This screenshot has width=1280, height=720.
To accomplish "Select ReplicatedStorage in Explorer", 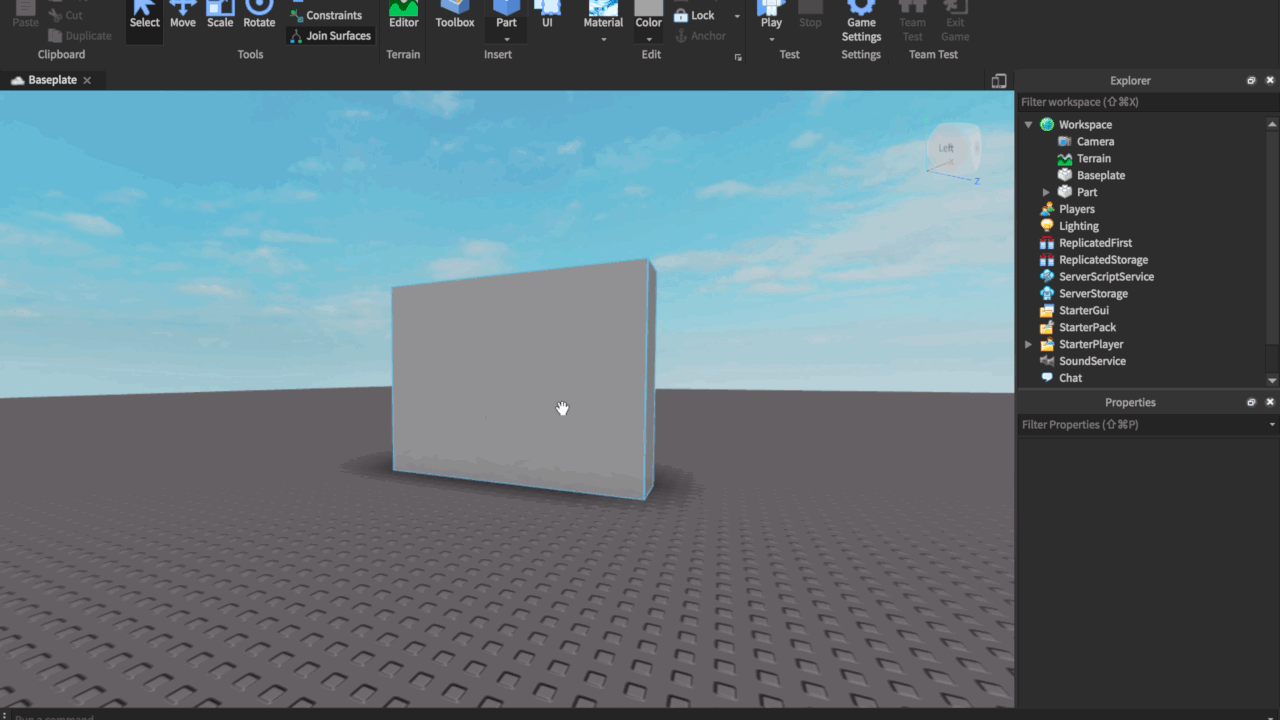I will pos(1103,260).
